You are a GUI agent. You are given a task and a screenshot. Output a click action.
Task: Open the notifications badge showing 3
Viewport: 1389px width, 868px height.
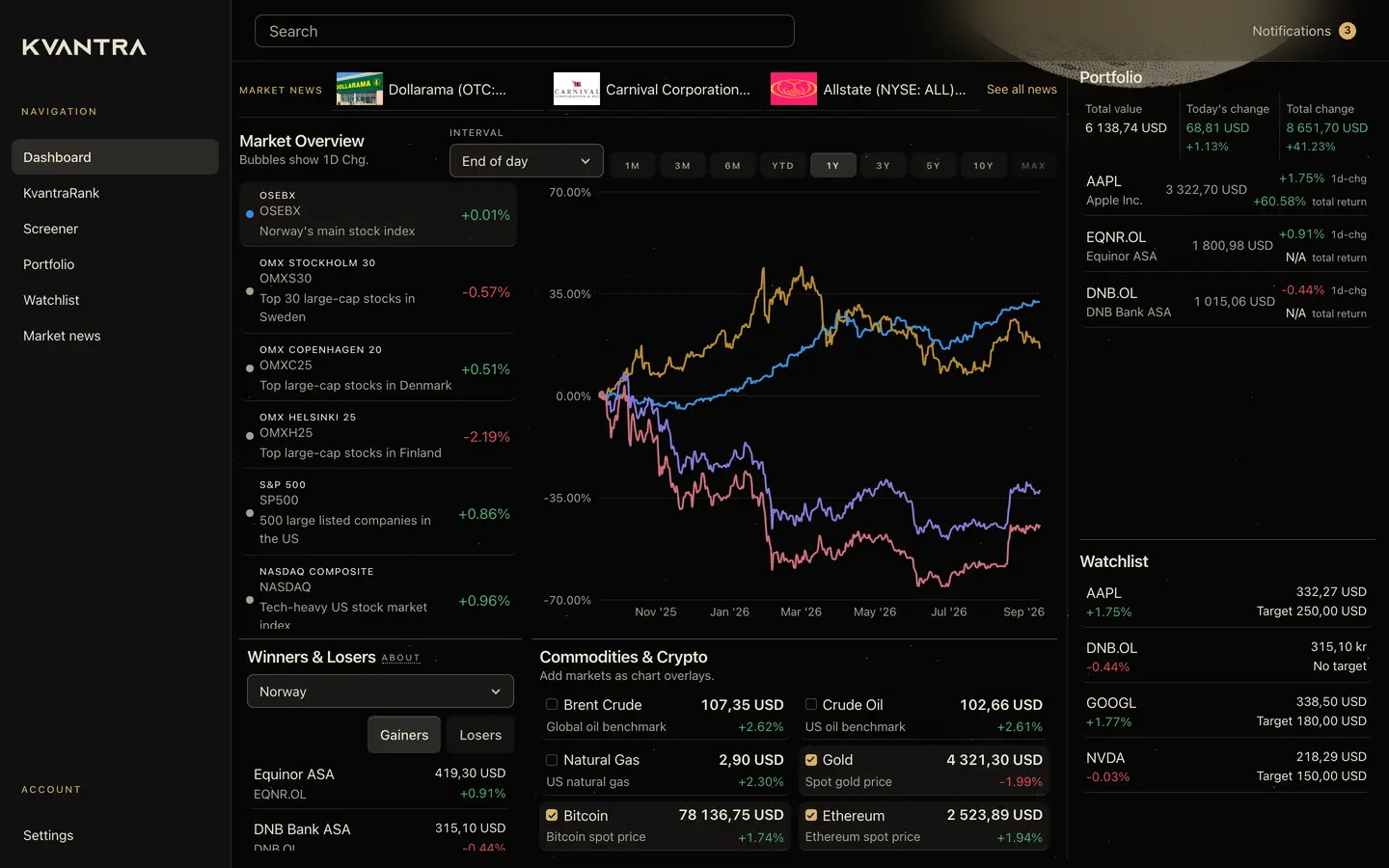[1348, 31]
